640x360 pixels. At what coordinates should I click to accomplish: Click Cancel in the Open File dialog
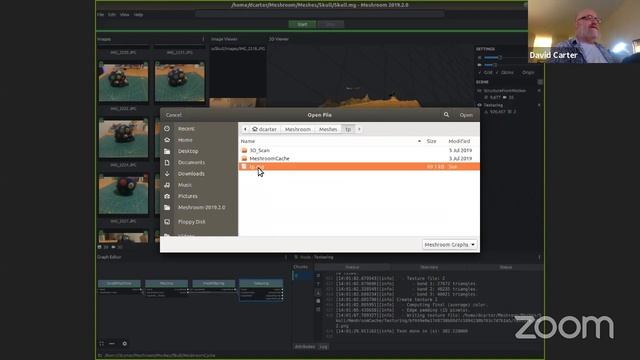tap(174, 115)
